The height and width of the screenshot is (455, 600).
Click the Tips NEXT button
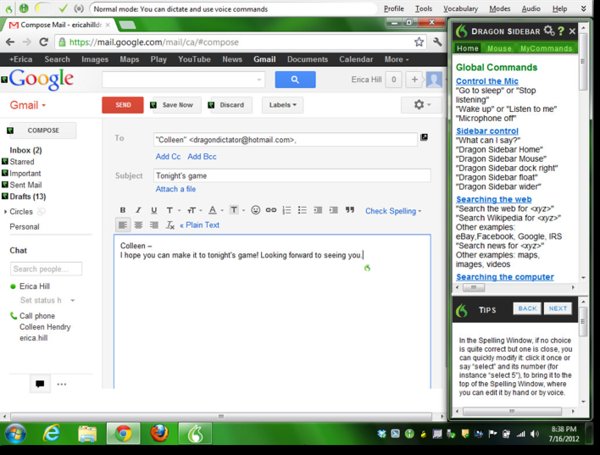click(558, 308)
